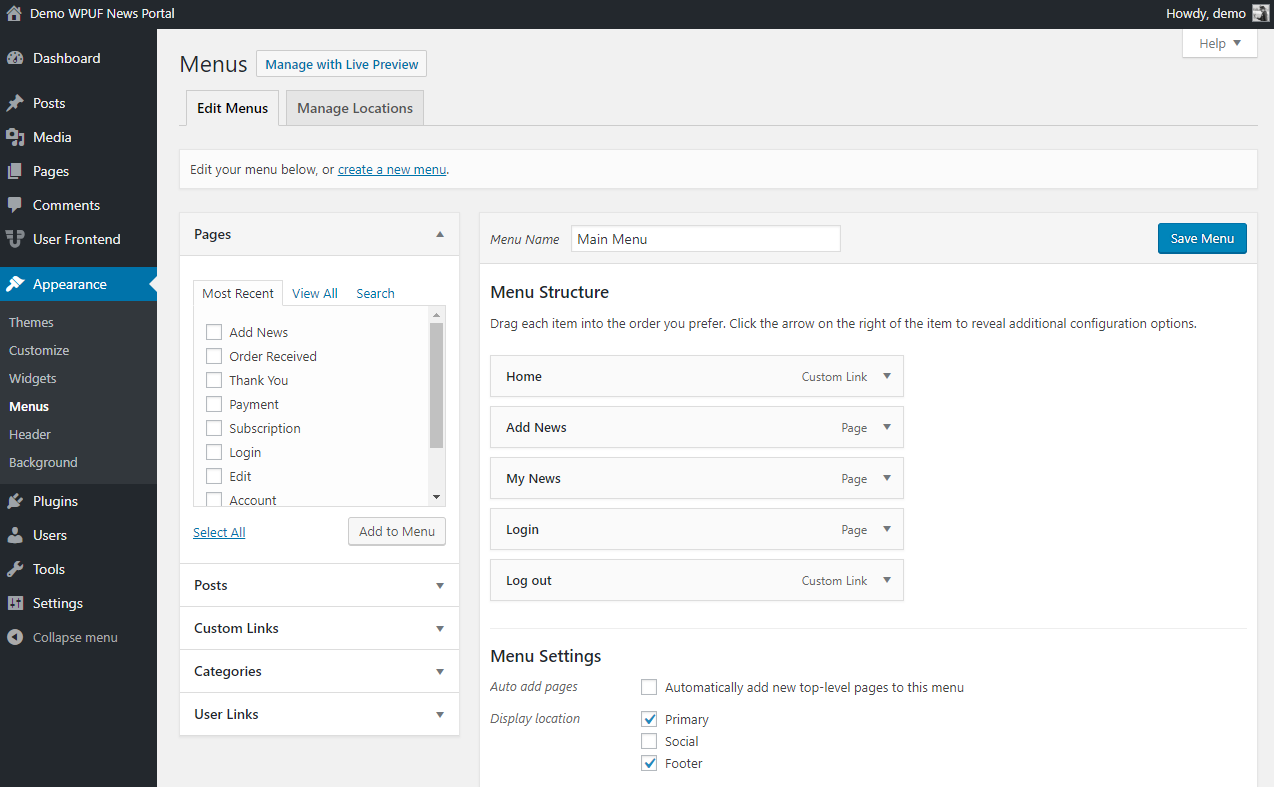The width and height of the screenshot is (1274, 787).
Task: Expand the Custom Links panel arrow
Action: tap(440, 629)
